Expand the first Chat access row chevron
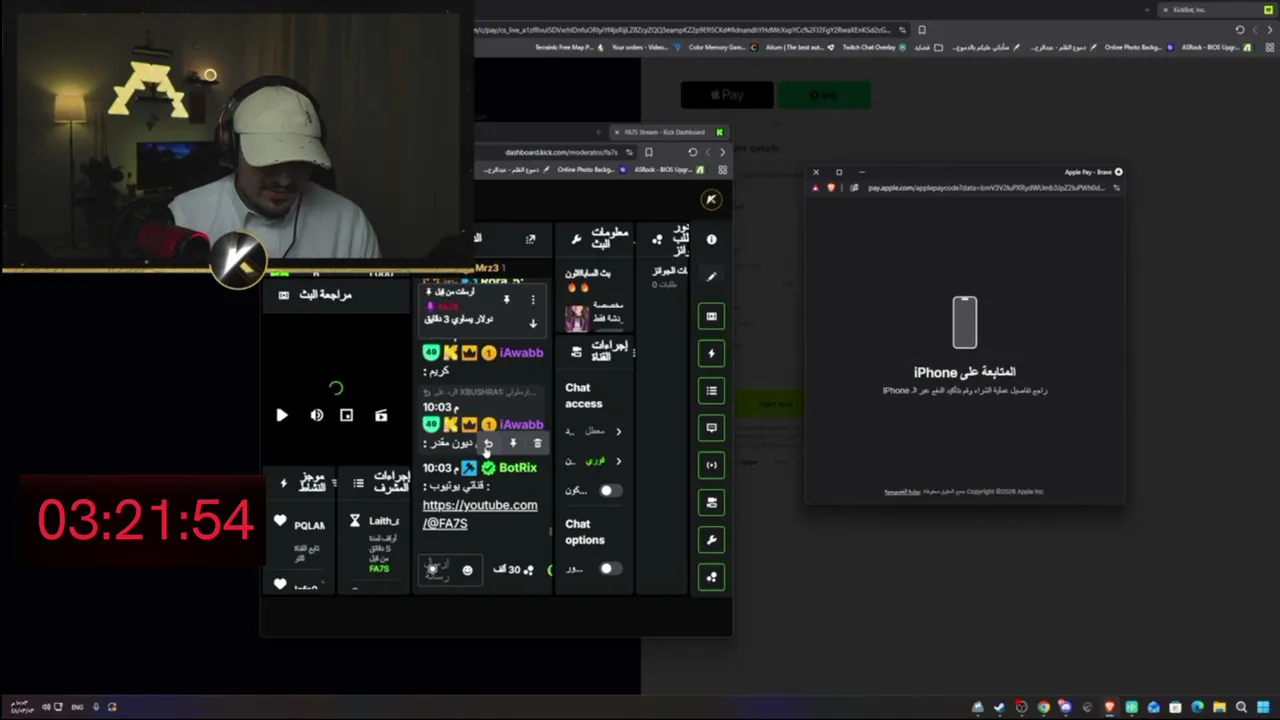Screen dimensions: 1280x720 (x=618, y=432)
